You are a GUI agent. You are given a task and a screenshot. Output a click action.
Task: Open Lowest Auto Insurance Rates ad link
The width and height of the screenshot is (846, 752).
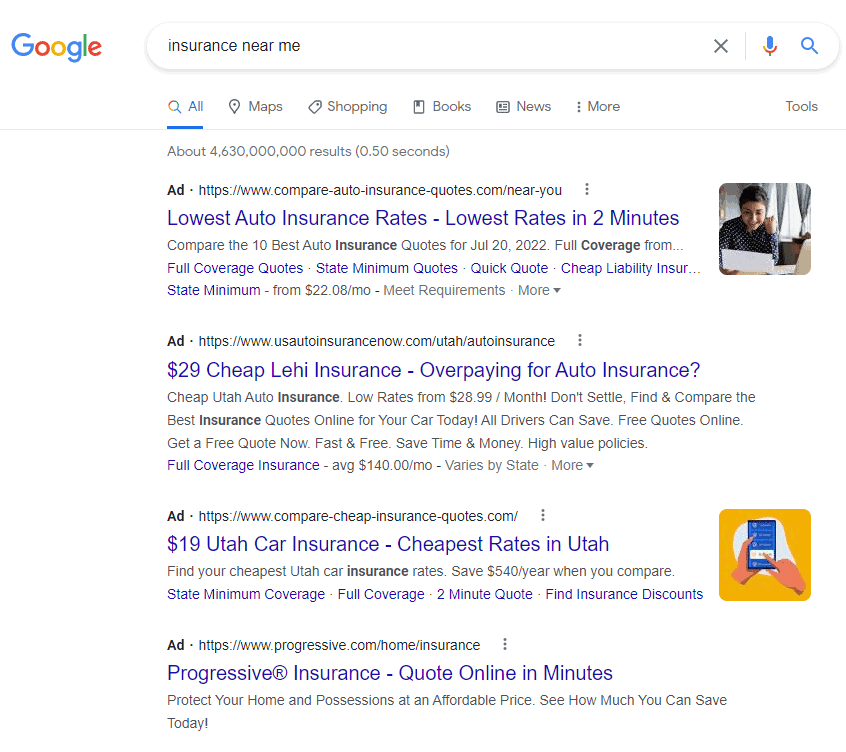pyautogui.click(x=423, y=218)
